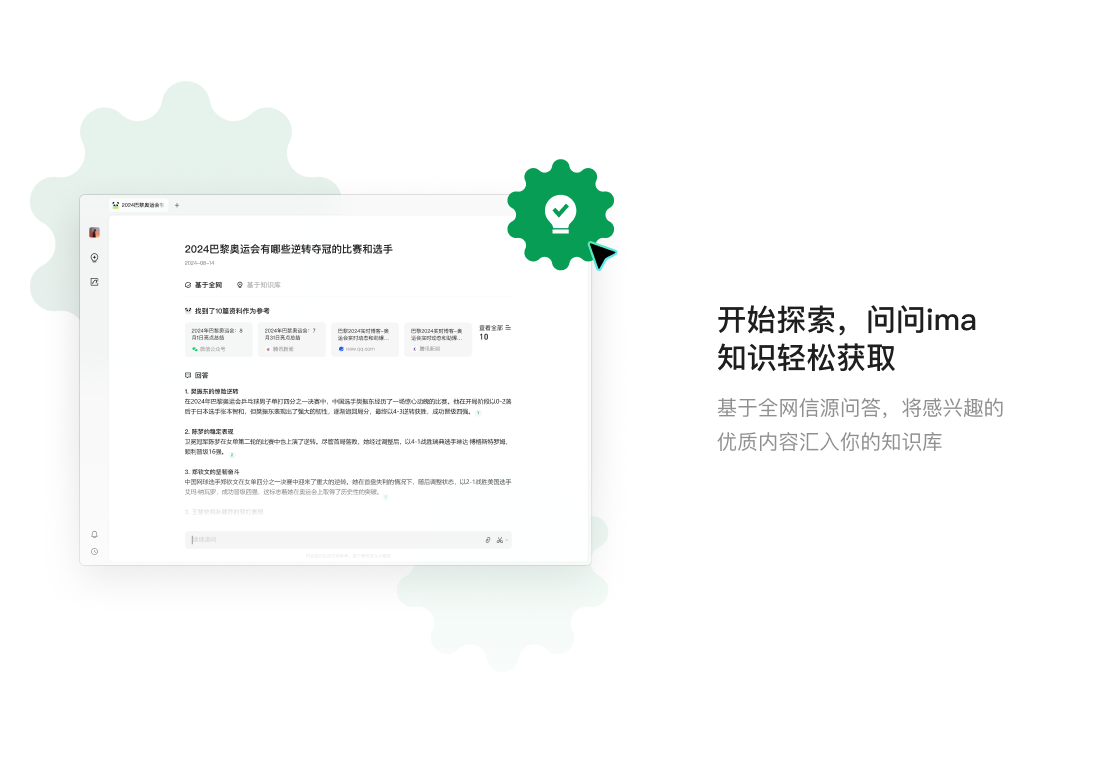
Task: Click the date text 2024-08-14
Action: [x=199, y=263]
